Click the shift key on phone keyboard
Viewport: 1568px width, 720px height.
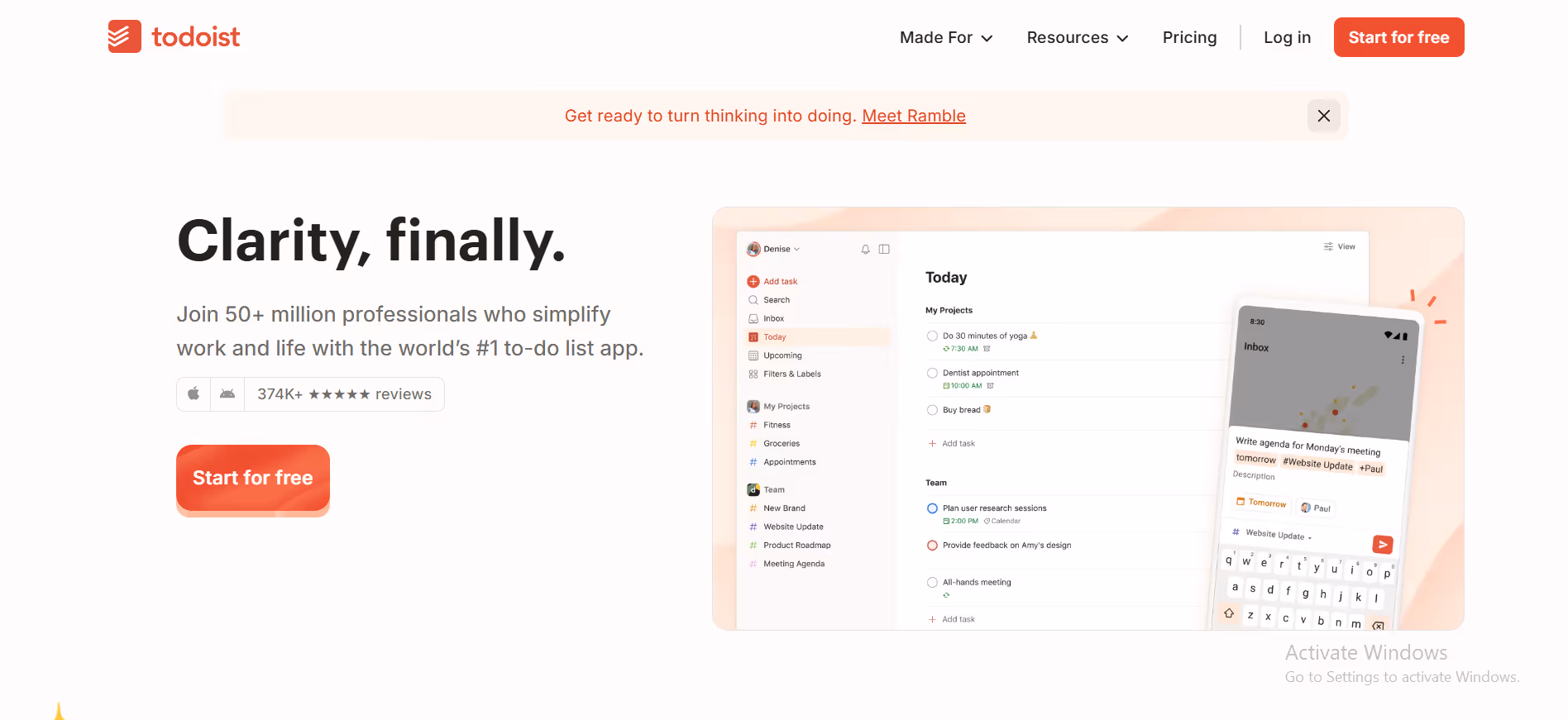[1229, 613]
